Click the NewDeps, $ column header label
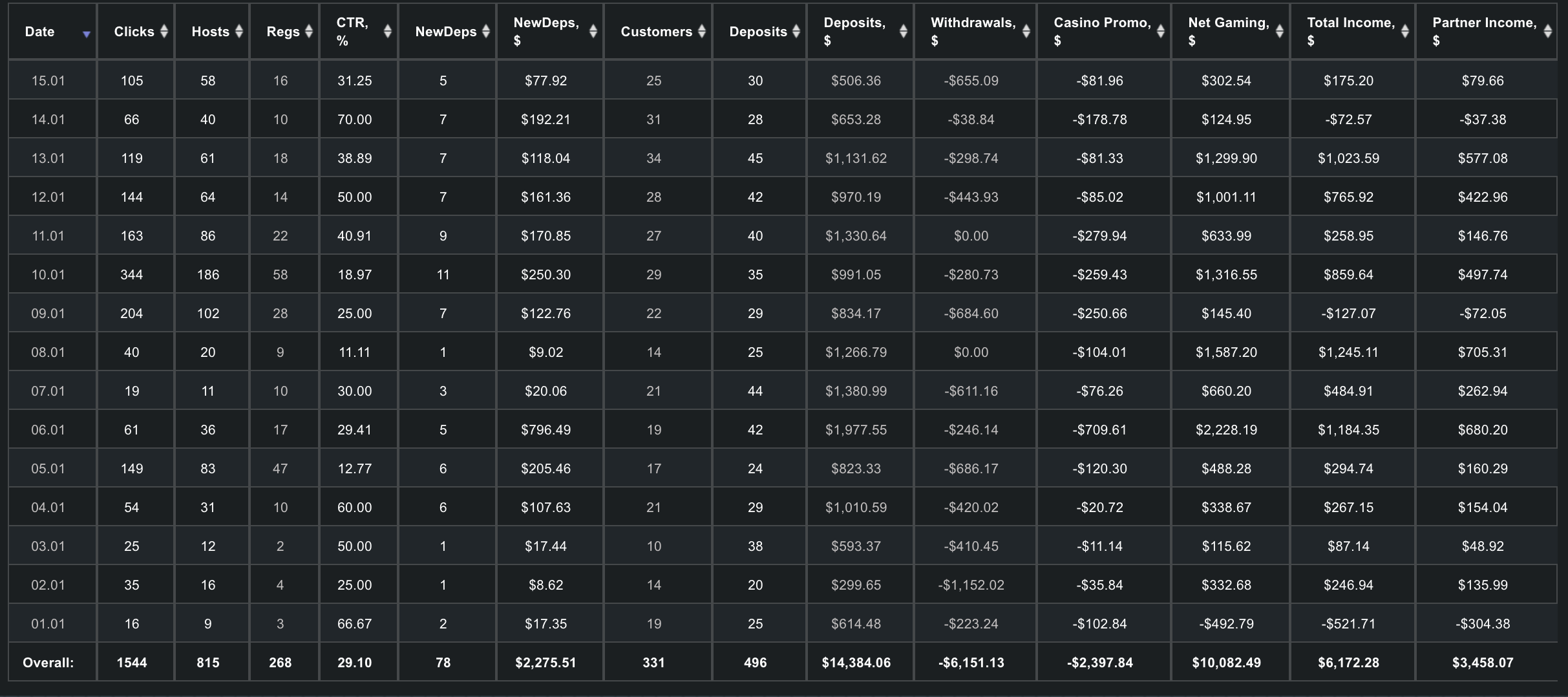The height and width of the screenshot is (697, 1568). 546,31
